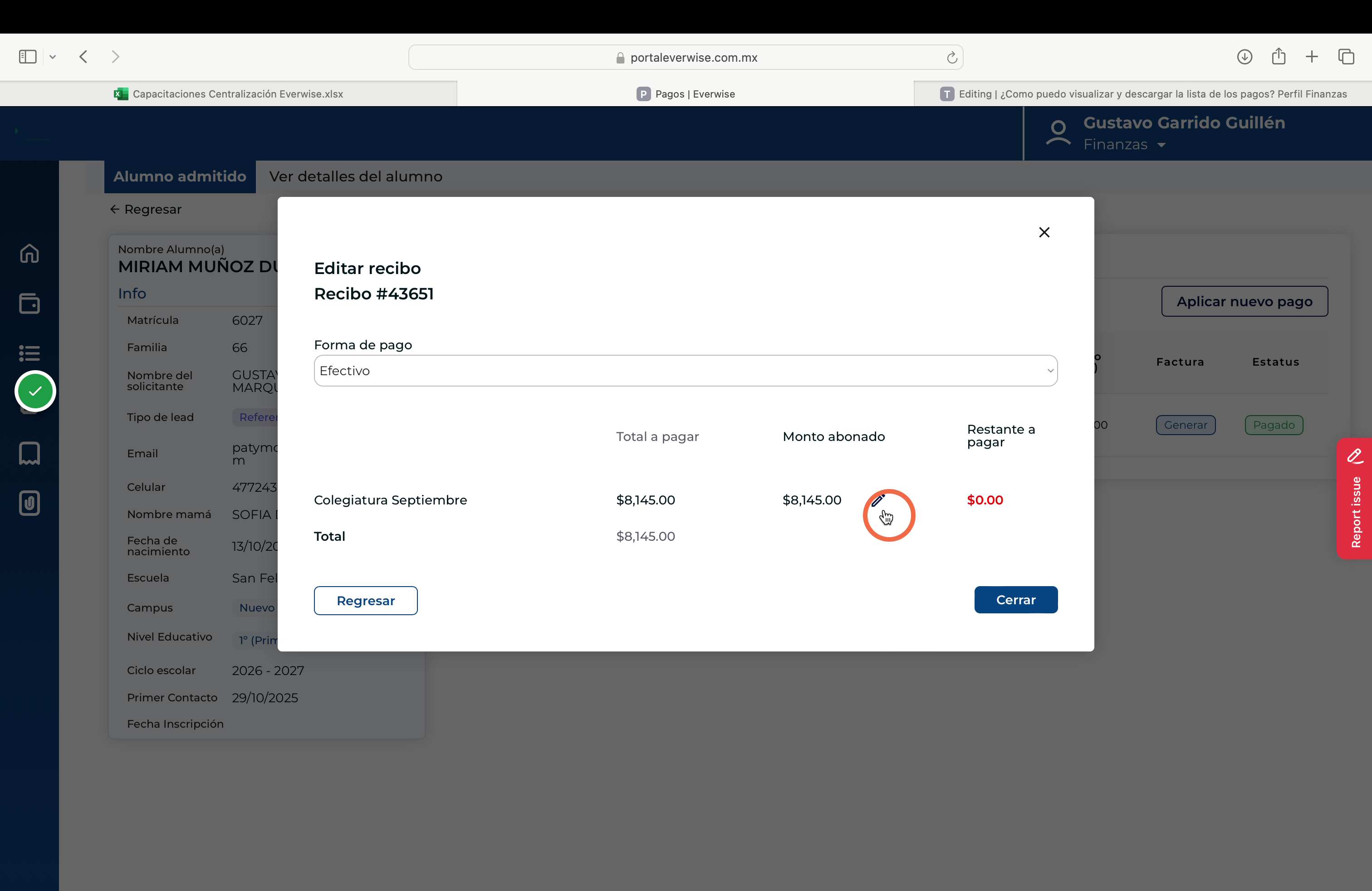Viewport: 1372px width, 891px height.
Task: Click the Info section heading
Action: click(x=132, y=294)
